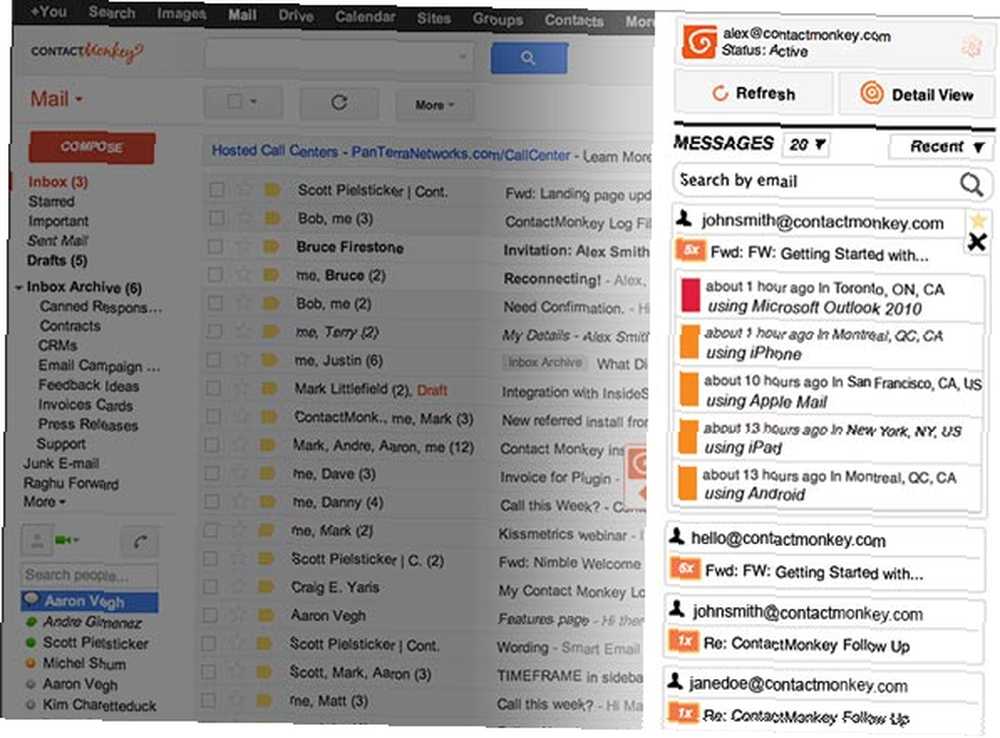Click the Gmail search input field
The image size is (1000, 738).
339,56
